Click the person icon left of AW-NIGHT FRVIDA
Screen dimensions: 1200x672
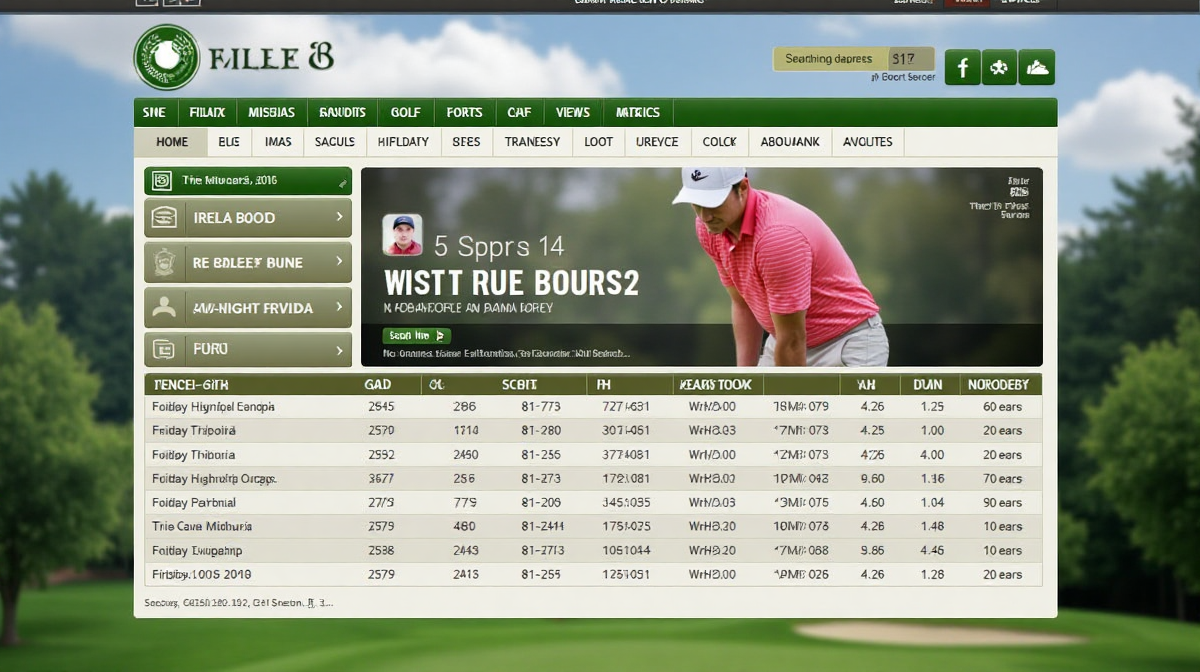(164, 308)
